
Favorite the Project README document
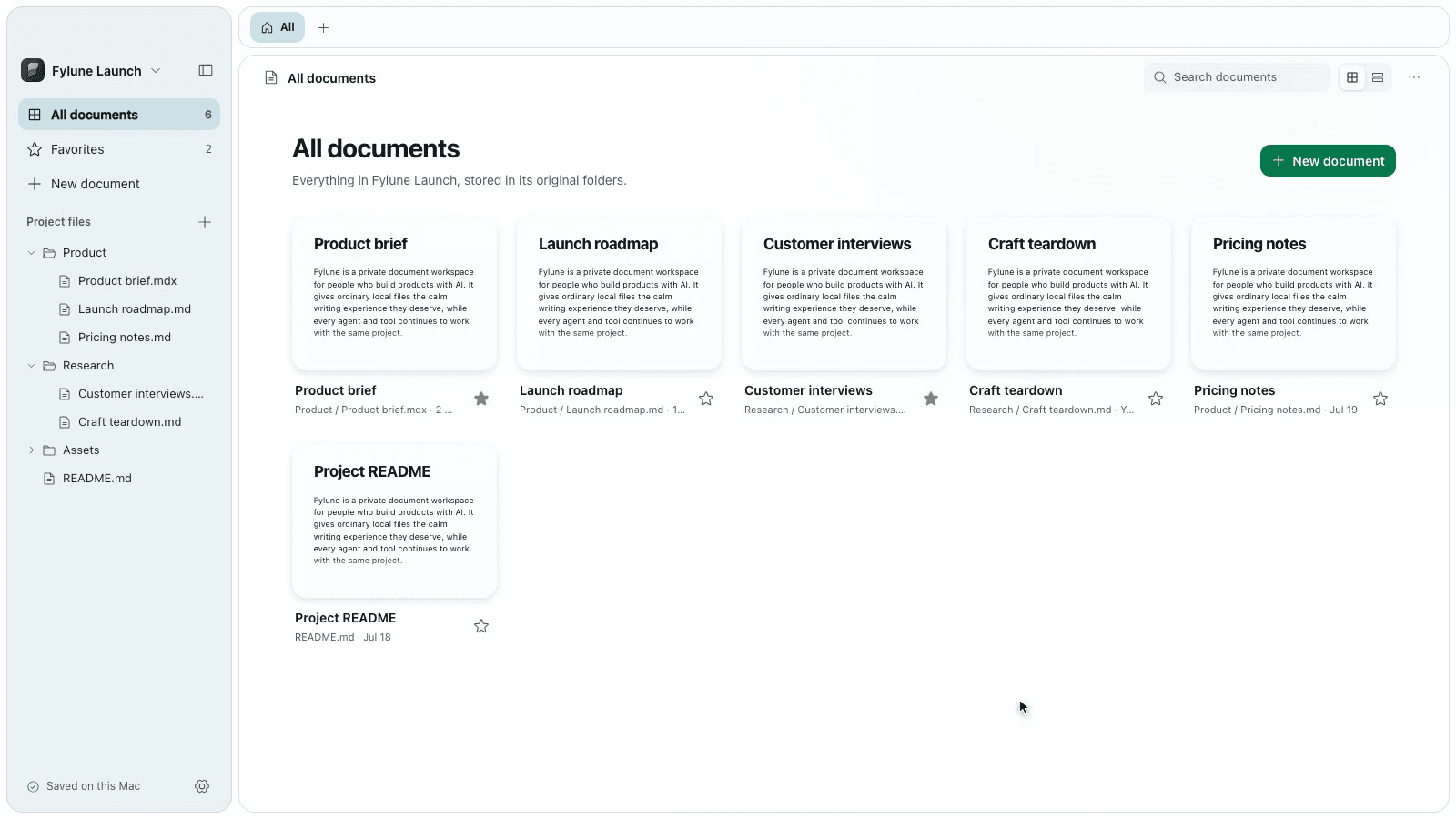pos(481,626)
